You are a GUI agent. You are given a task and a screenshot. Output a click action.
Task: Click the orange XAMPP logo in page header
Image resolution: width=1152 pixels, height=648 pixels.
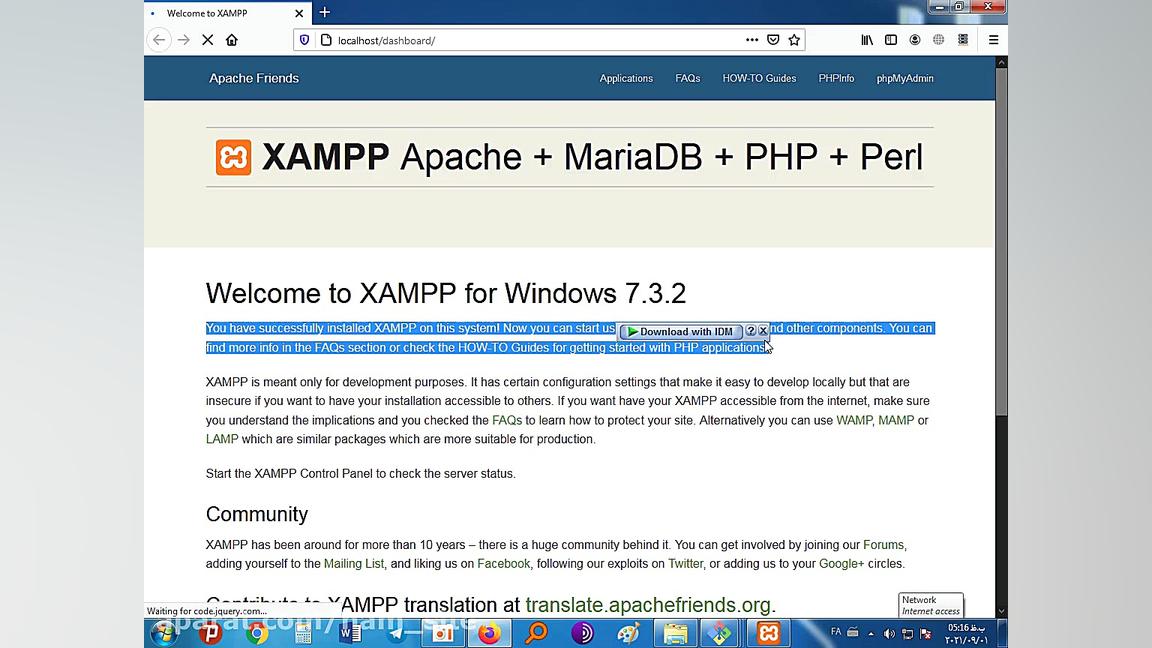point(233,157)
